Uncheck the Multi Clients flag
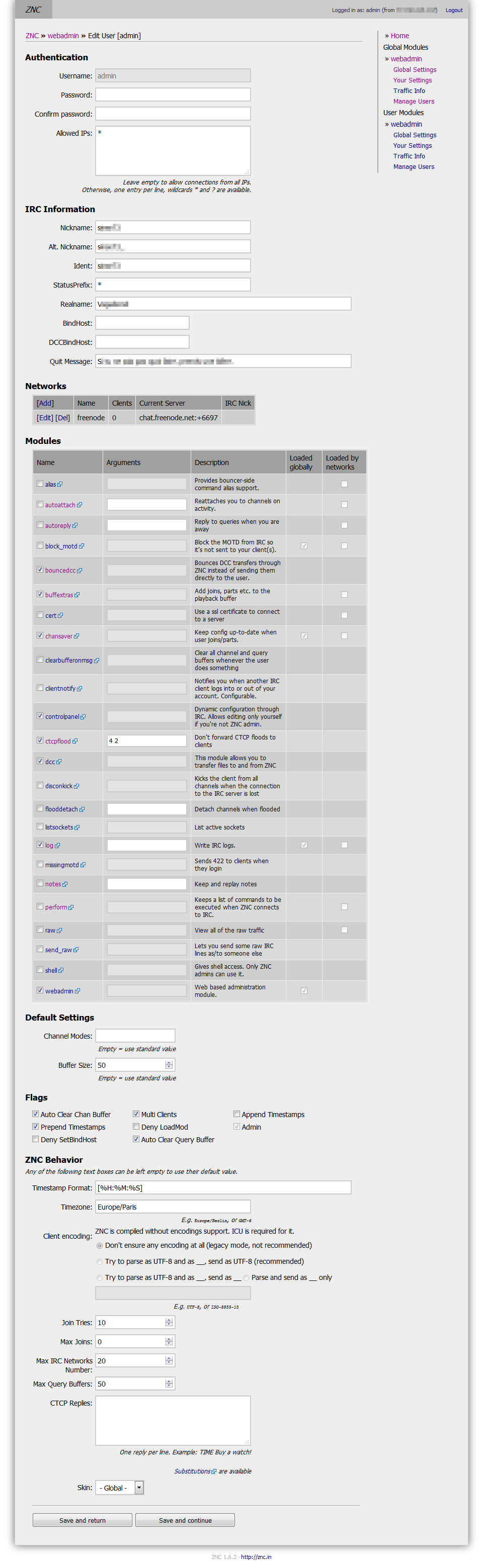Viewport: 483px width, 1568px height. coord(136,1114)
